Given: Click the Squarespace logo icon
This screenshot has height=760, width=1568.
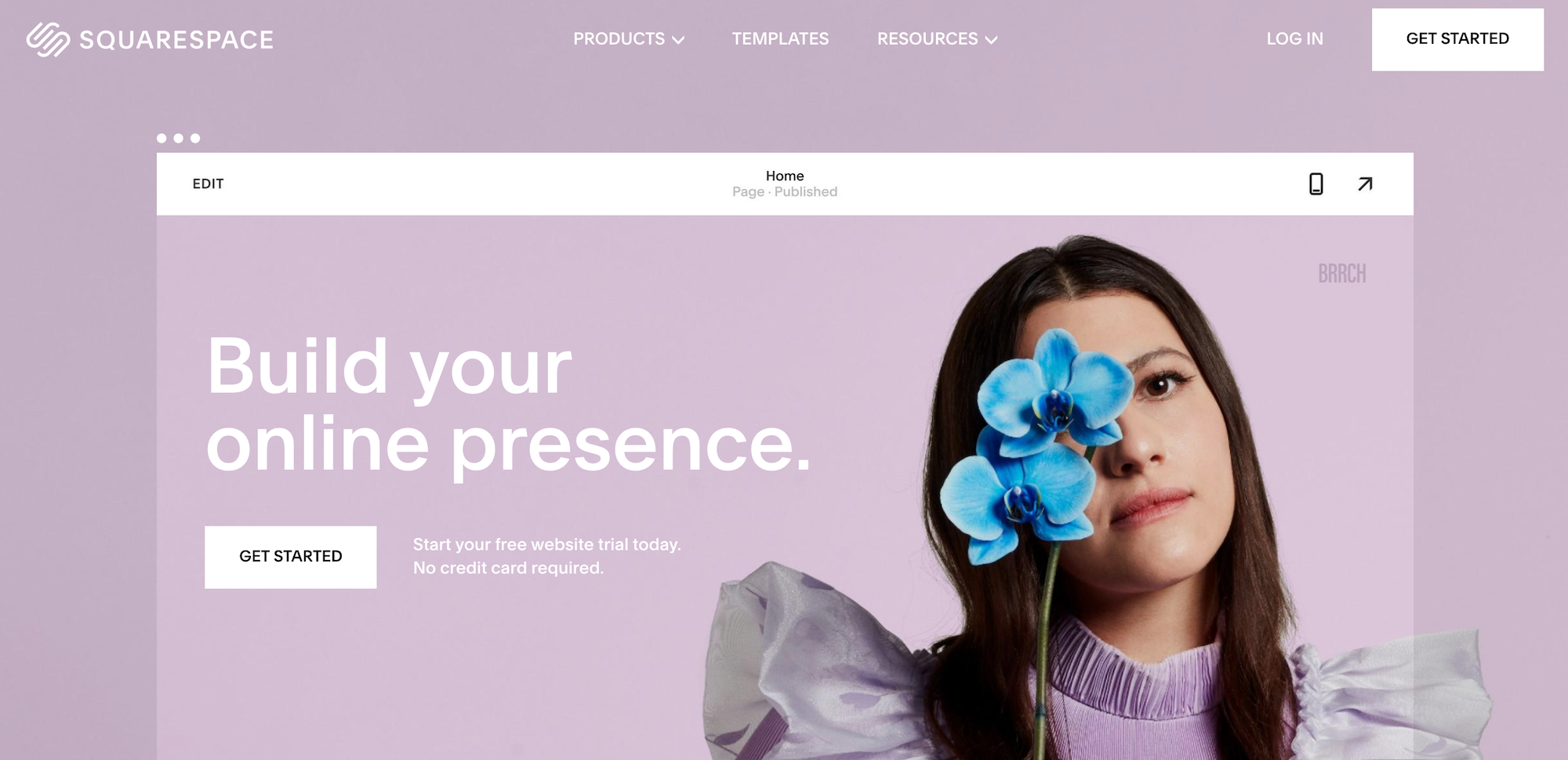Looking at the screenshot, I should [48, 39].
